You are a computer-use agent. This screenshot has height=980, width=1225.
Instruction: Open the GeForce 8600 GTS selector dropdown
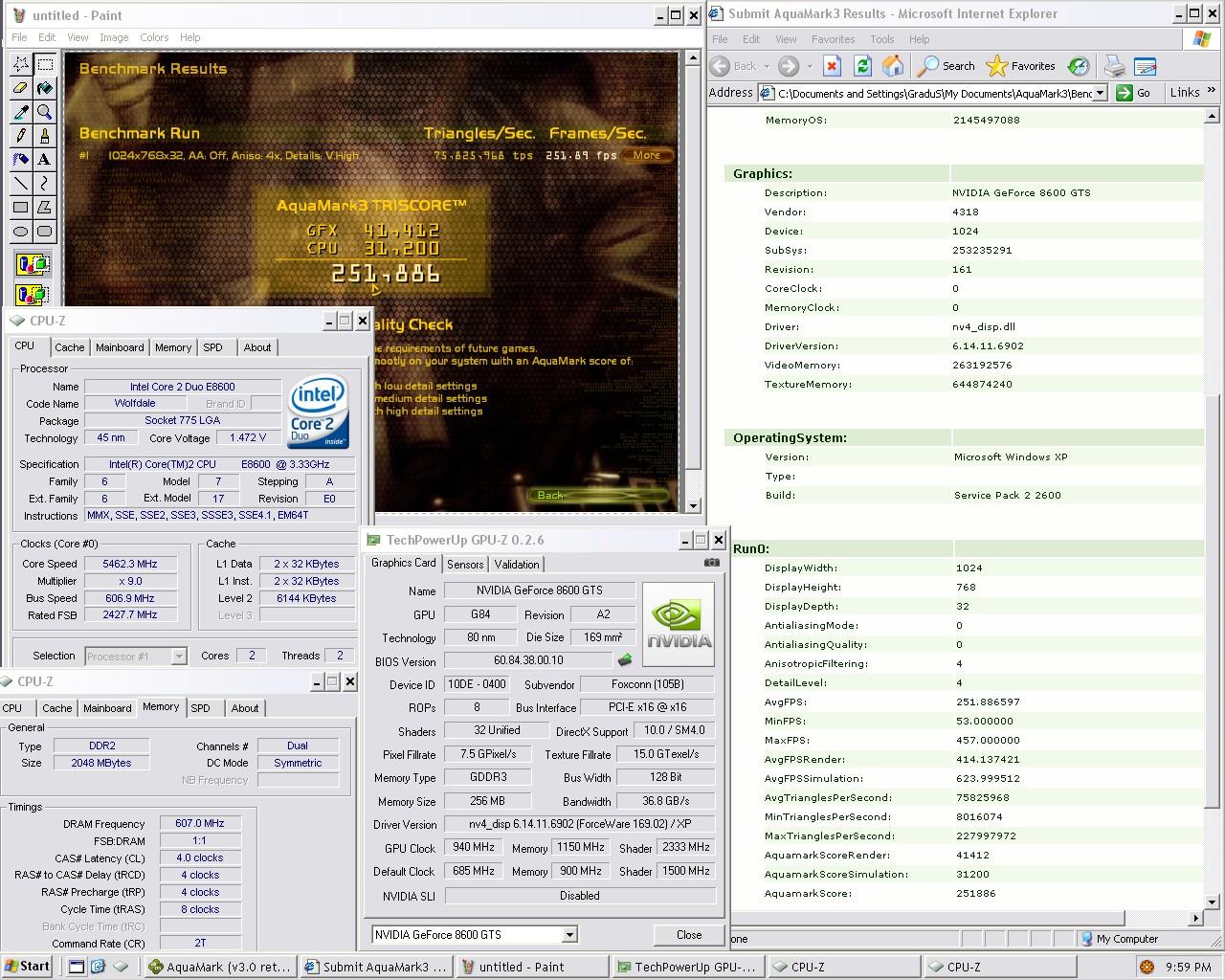[x=569, y=935]
